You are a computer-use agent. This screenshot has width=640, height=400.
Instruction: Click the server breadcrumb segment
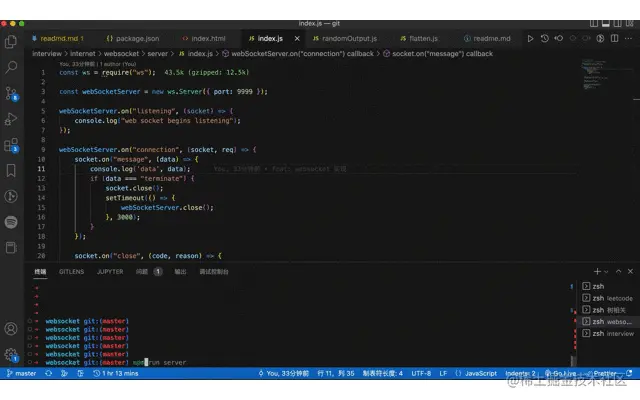[158, 53]
